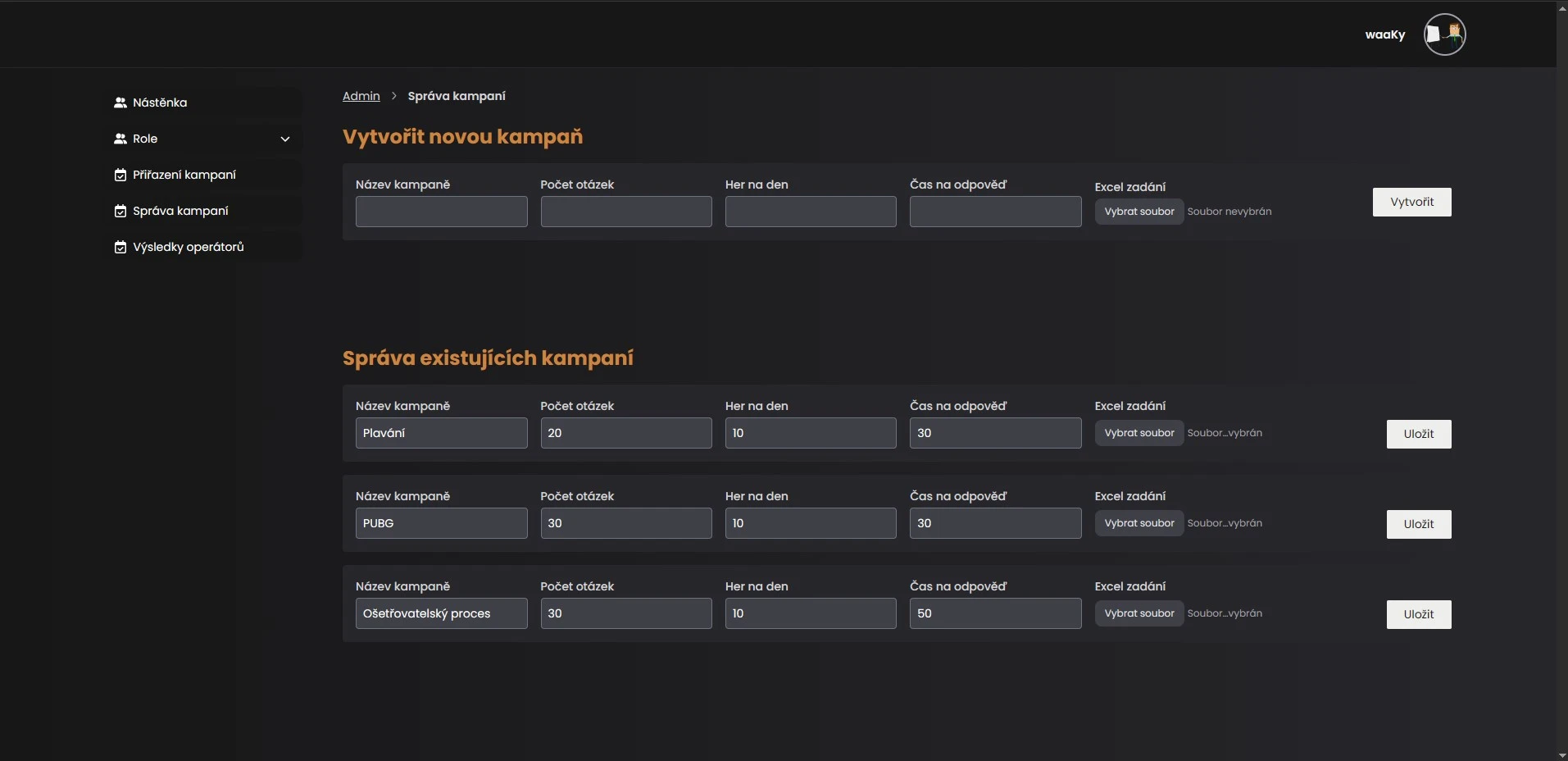Select Excel file for Ošetřovatelský proces campaign

(x=1139, y=613)
